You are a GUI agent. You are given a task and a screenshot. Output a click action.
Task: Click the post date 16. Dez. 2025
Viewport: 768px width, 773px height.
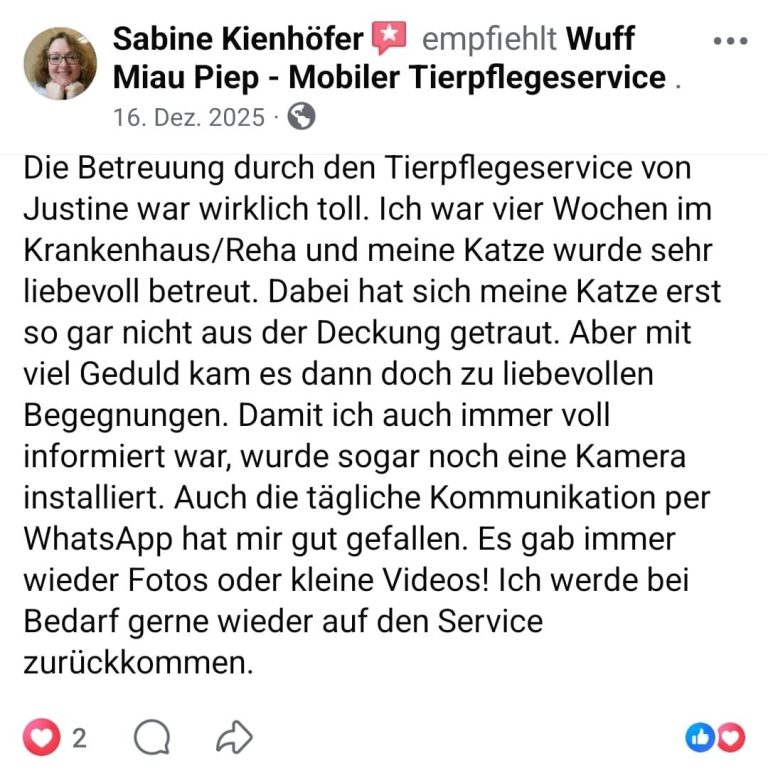(189, 117)
